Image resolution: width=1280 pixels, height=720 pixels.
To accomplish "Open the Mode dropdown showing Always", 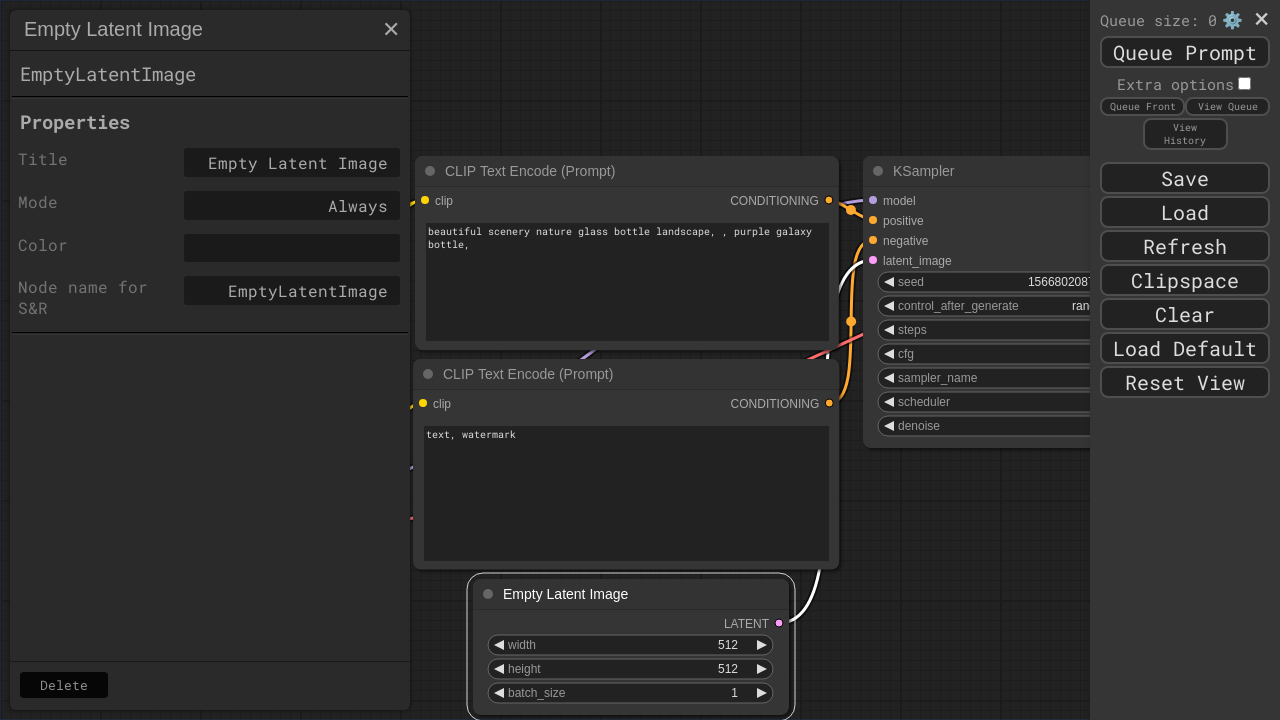I will click(291, 206).
